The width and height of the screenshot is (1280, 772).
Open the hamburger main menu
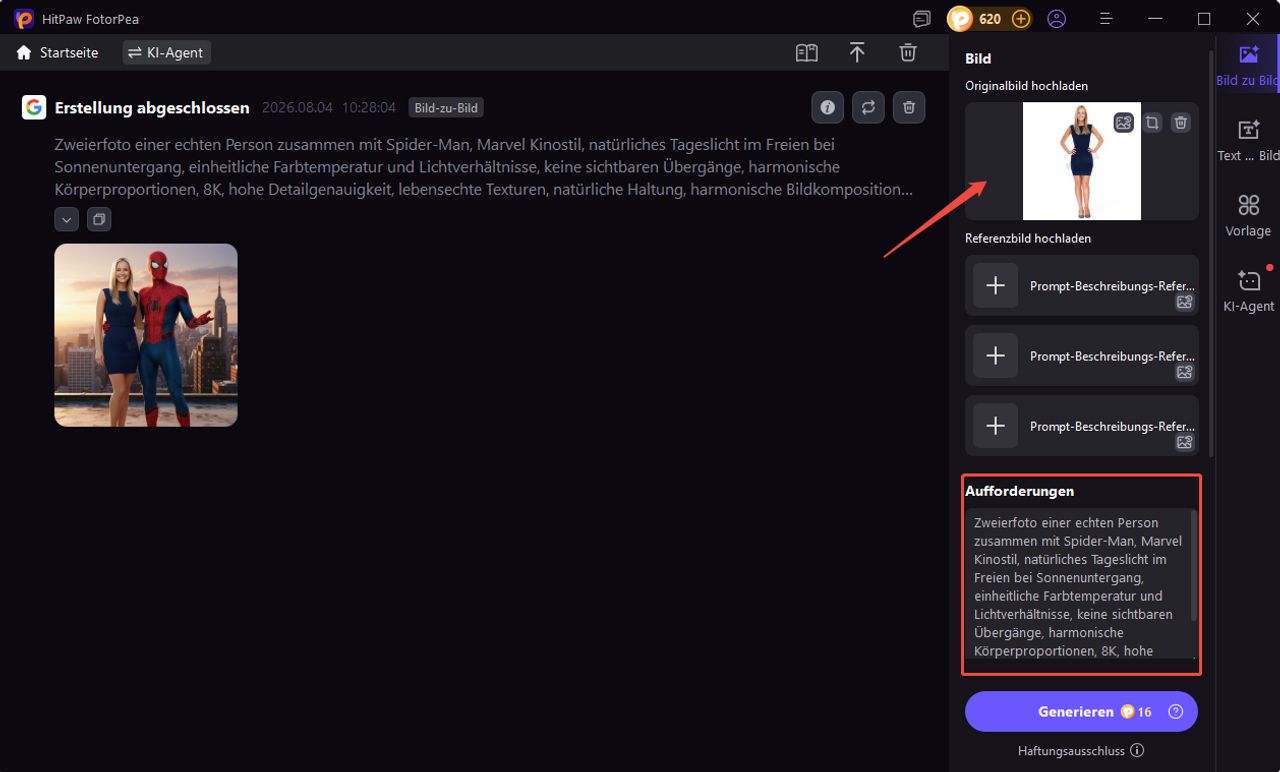[x=1106, y=19]
